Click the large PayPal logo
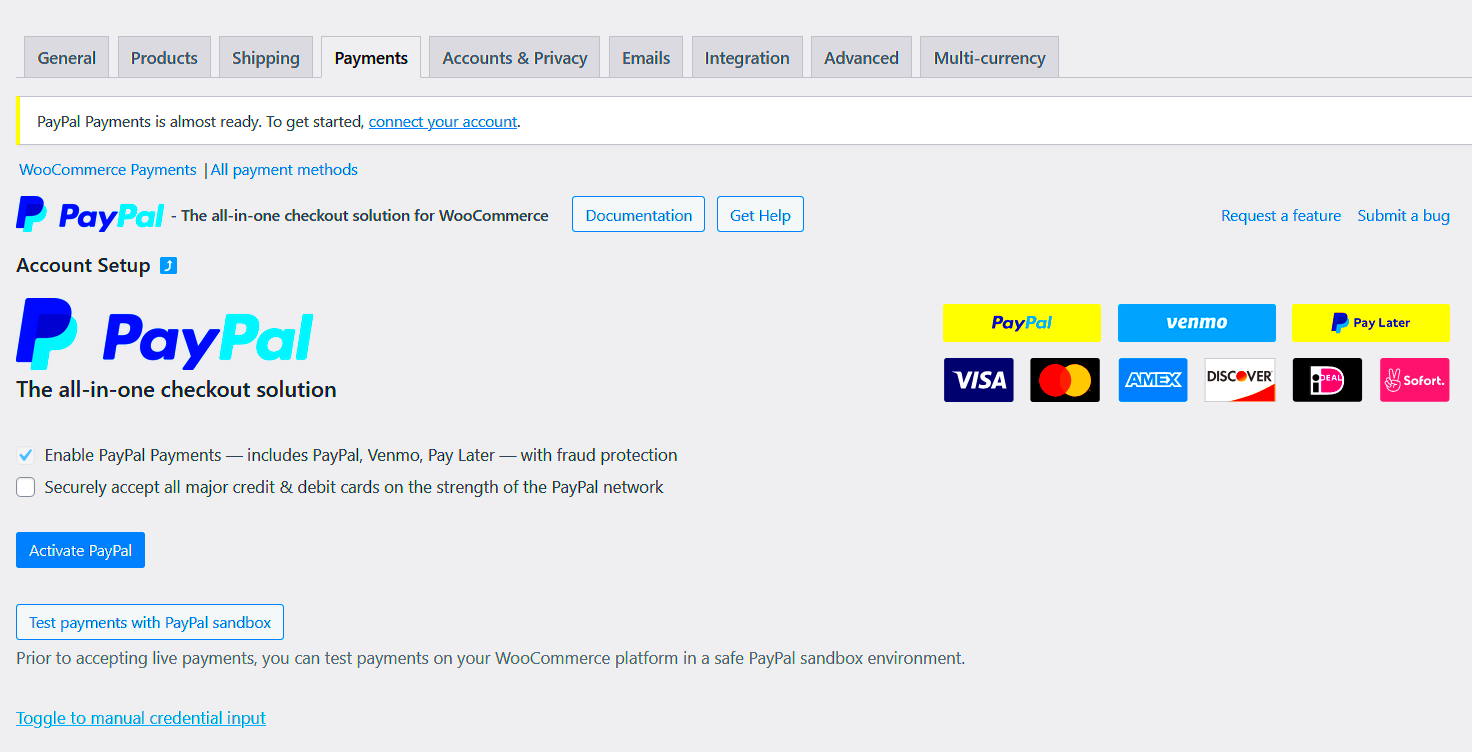 tap(165, 334)
